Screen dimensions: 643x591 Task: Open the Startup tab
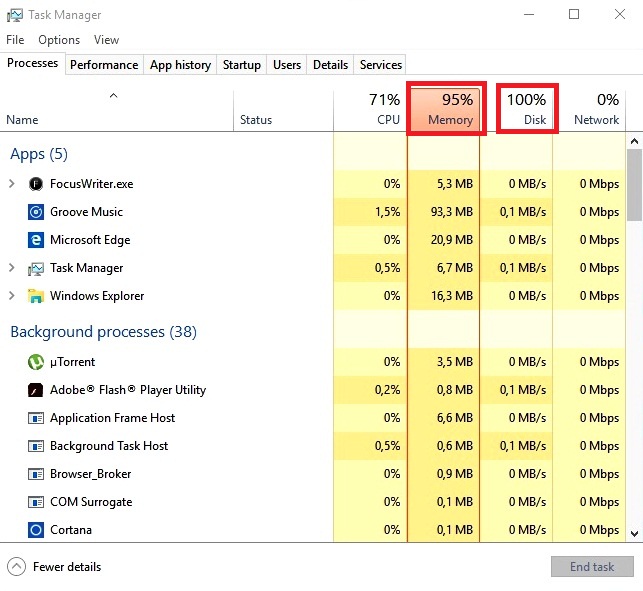[x=242, y=65]
